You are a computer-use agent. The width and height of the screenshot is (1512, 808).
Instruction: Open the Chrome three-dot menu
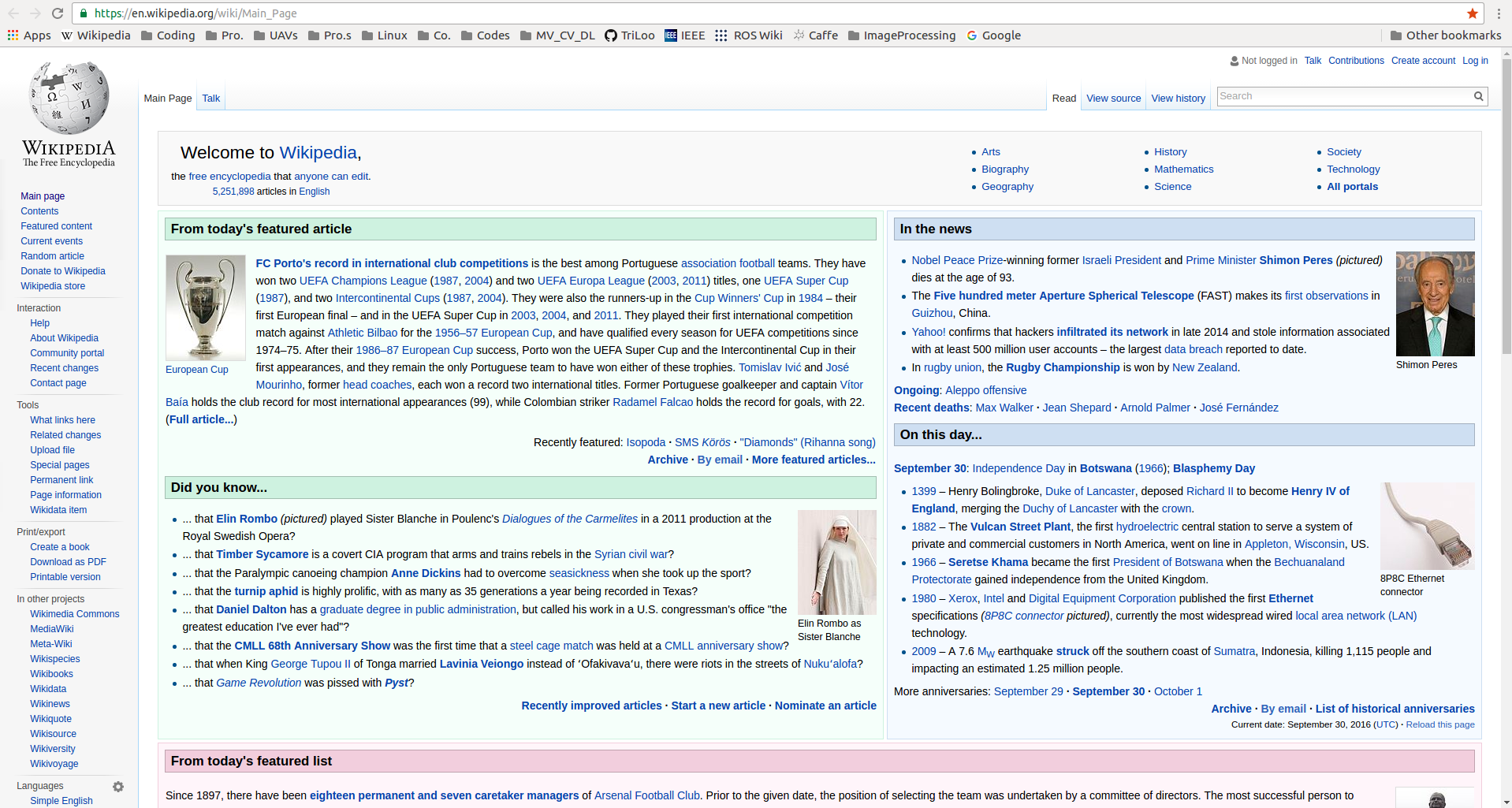click(x=1499, y=13)
